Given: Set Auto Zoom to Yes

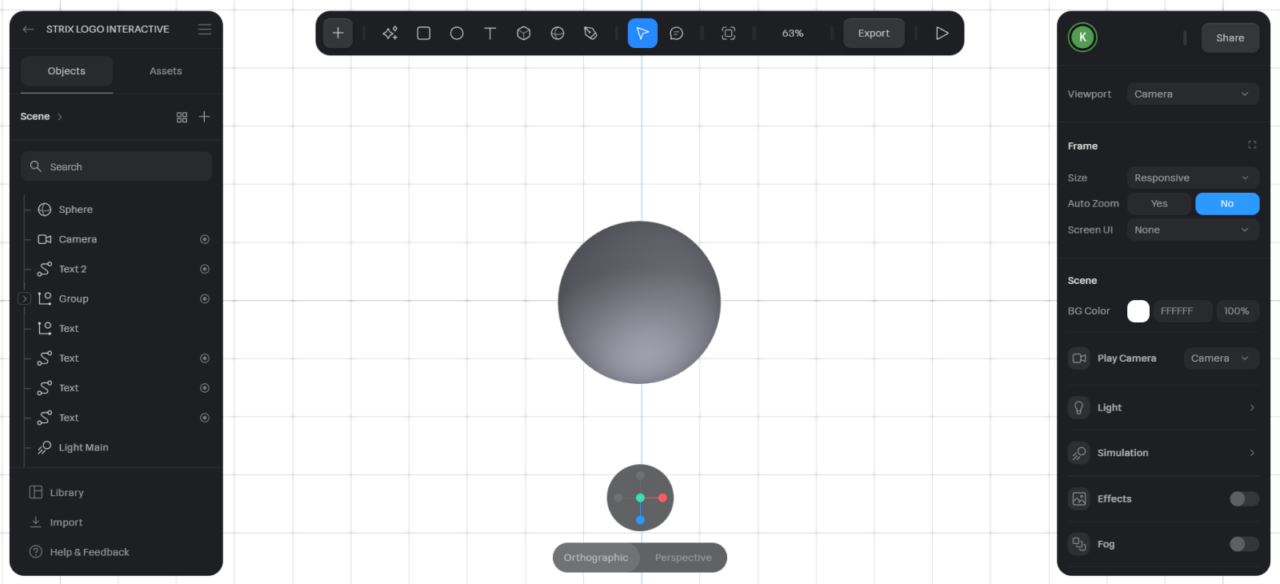Looking at the screenshot, I should click(x=1159, y=203).
